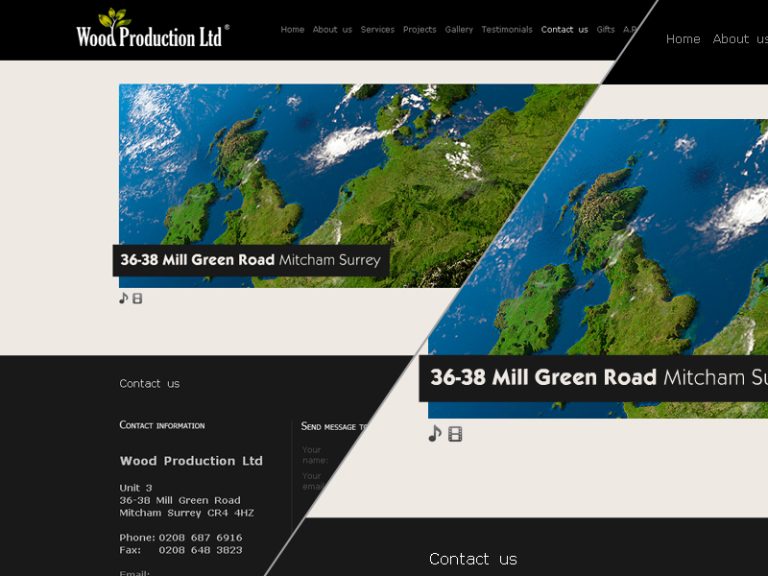This screenshot has height=576, width=768.
Task: Open the Gallery page
Action: (x=458, y=29)
